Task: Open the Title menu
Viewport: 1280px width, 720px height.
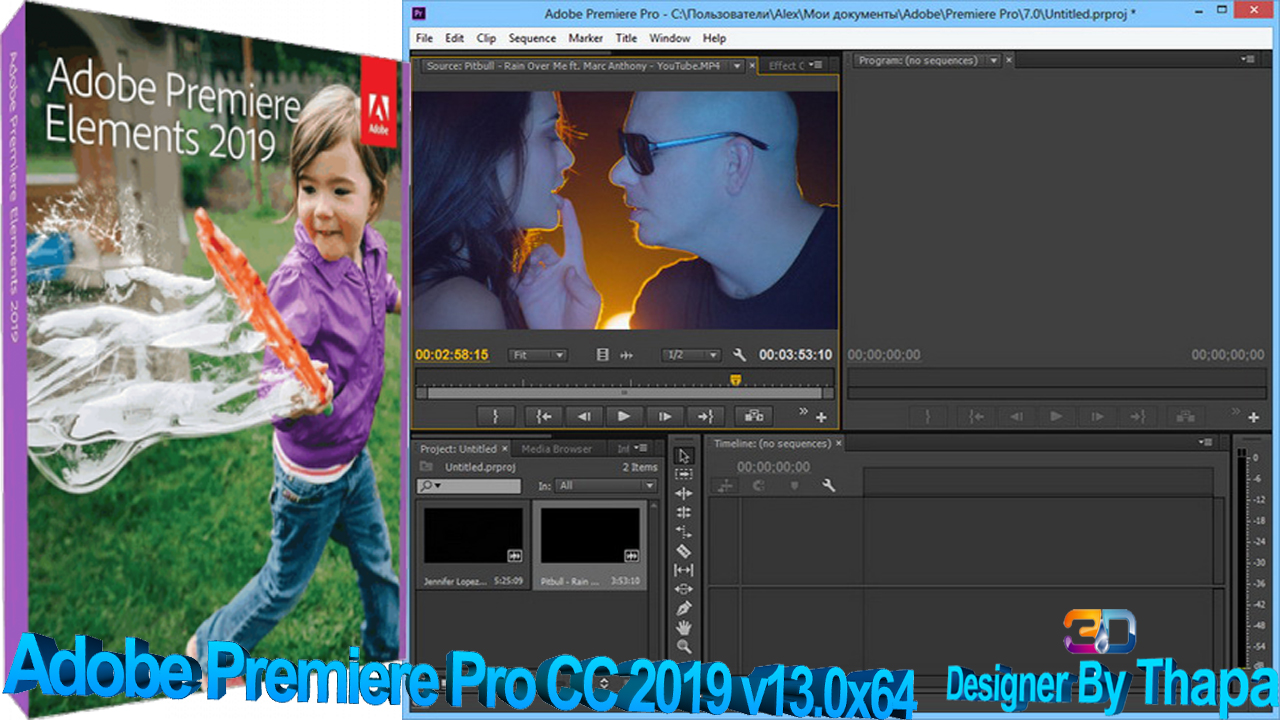Action: tap(626, 38)
